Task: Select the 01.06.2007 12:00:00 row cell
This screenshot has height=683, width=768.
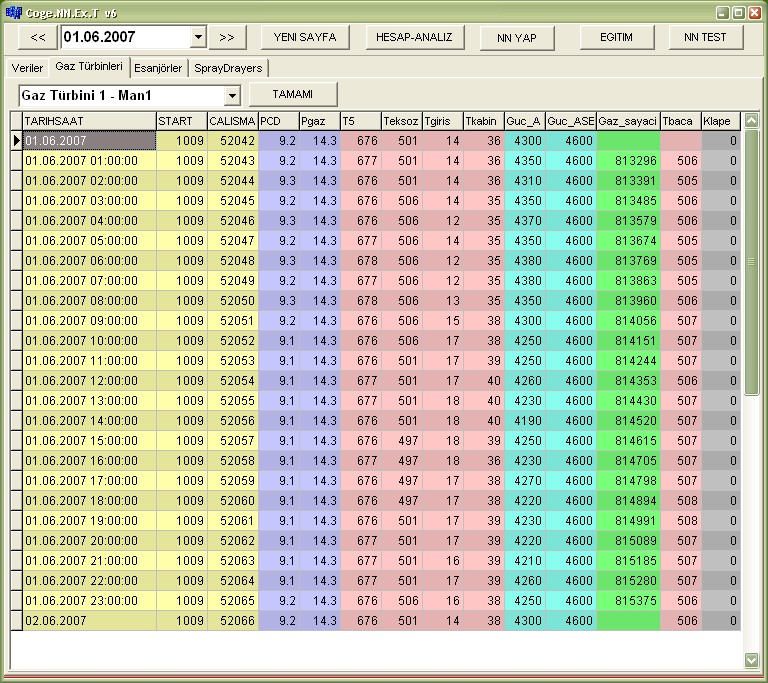Action: tap(89, 381)
